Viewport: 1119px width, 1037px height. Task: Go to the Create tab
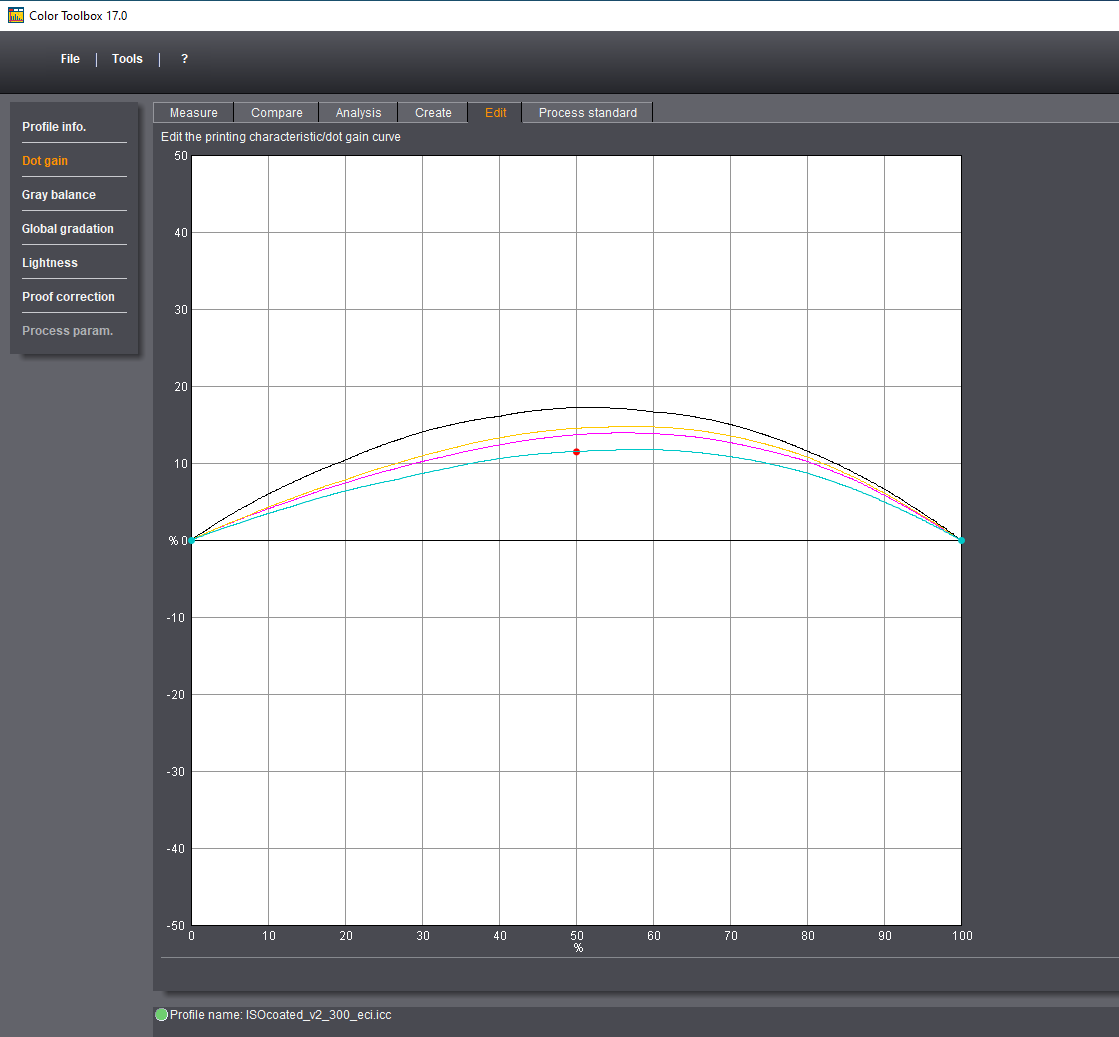433,113
